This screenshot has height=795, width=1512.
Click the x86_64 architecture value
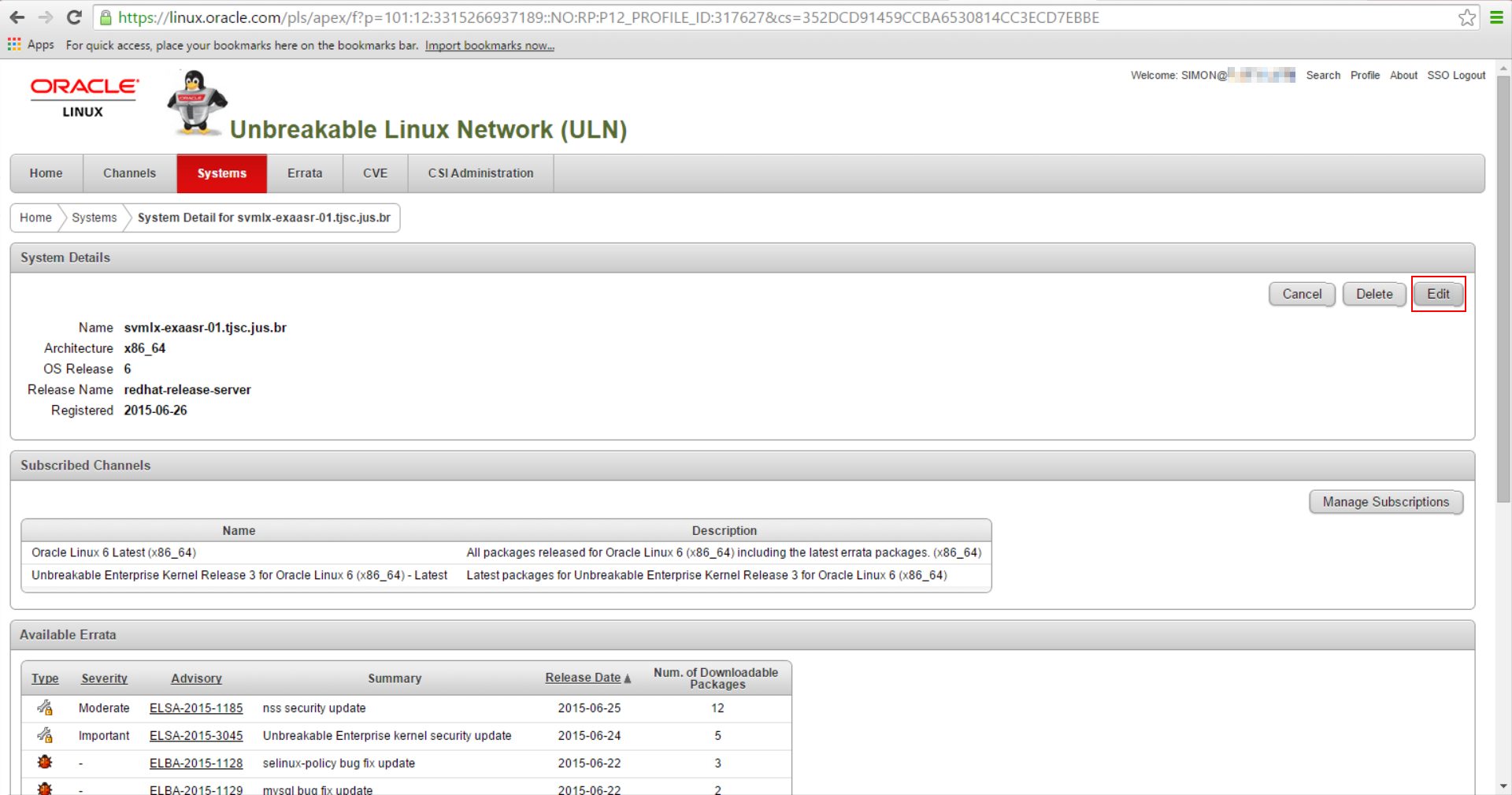coord(145,348)
